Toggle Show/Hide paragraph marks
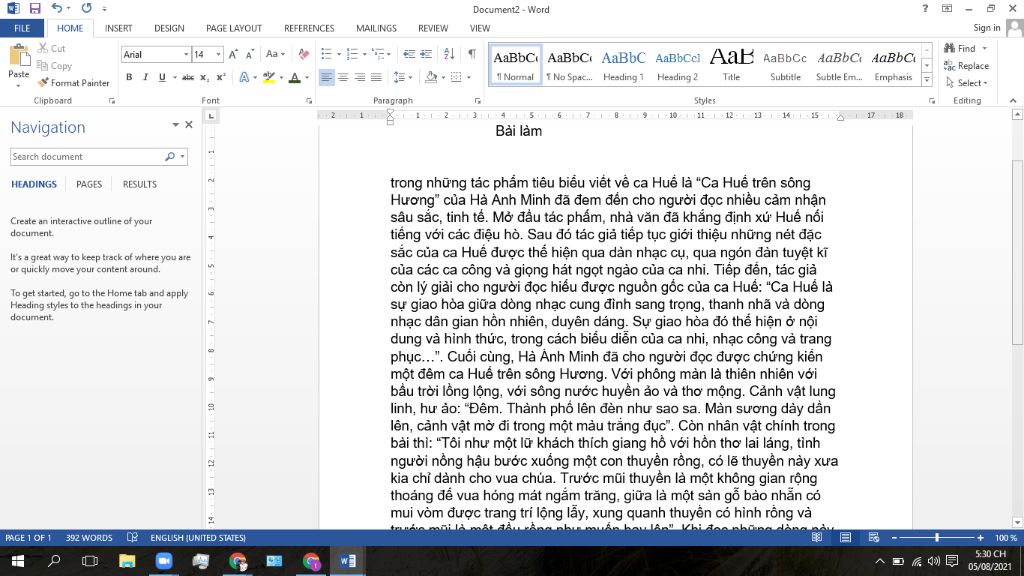 472,54
